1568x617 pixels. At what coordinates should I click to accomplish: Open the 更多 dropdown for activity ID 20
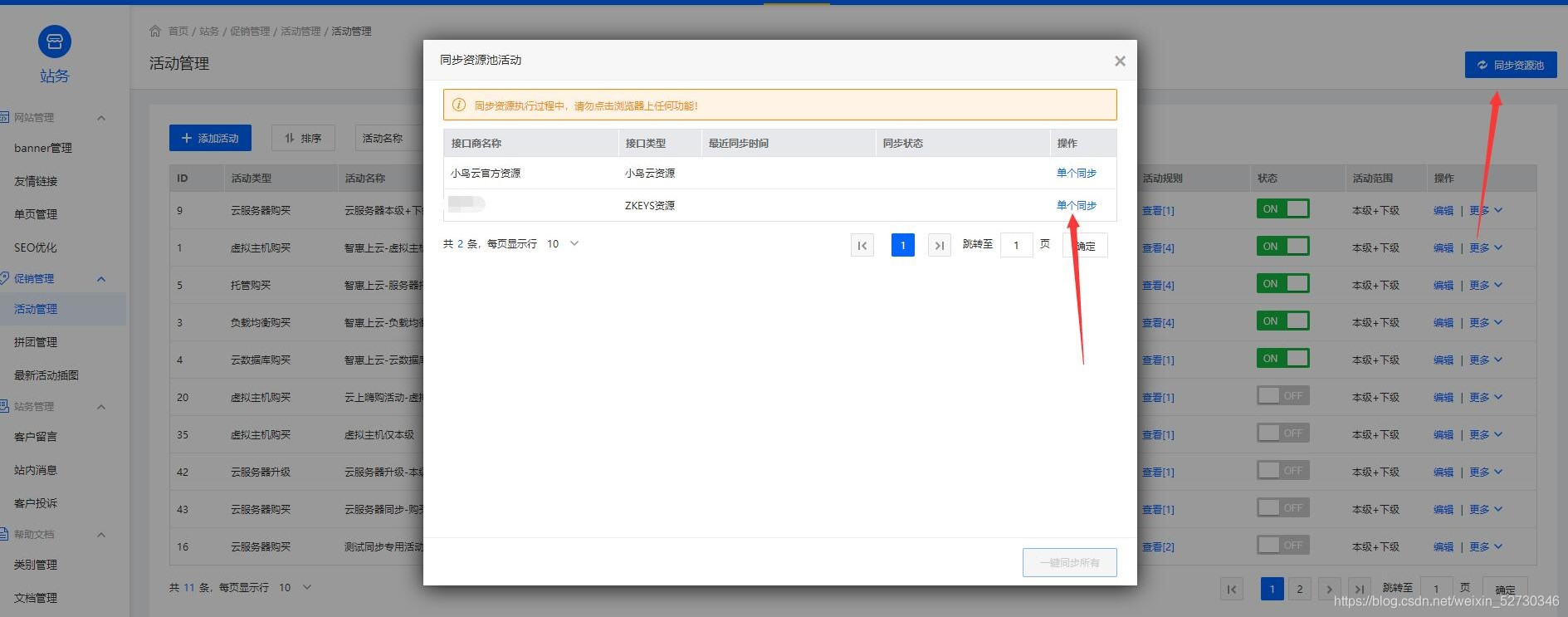(1486, 397)
